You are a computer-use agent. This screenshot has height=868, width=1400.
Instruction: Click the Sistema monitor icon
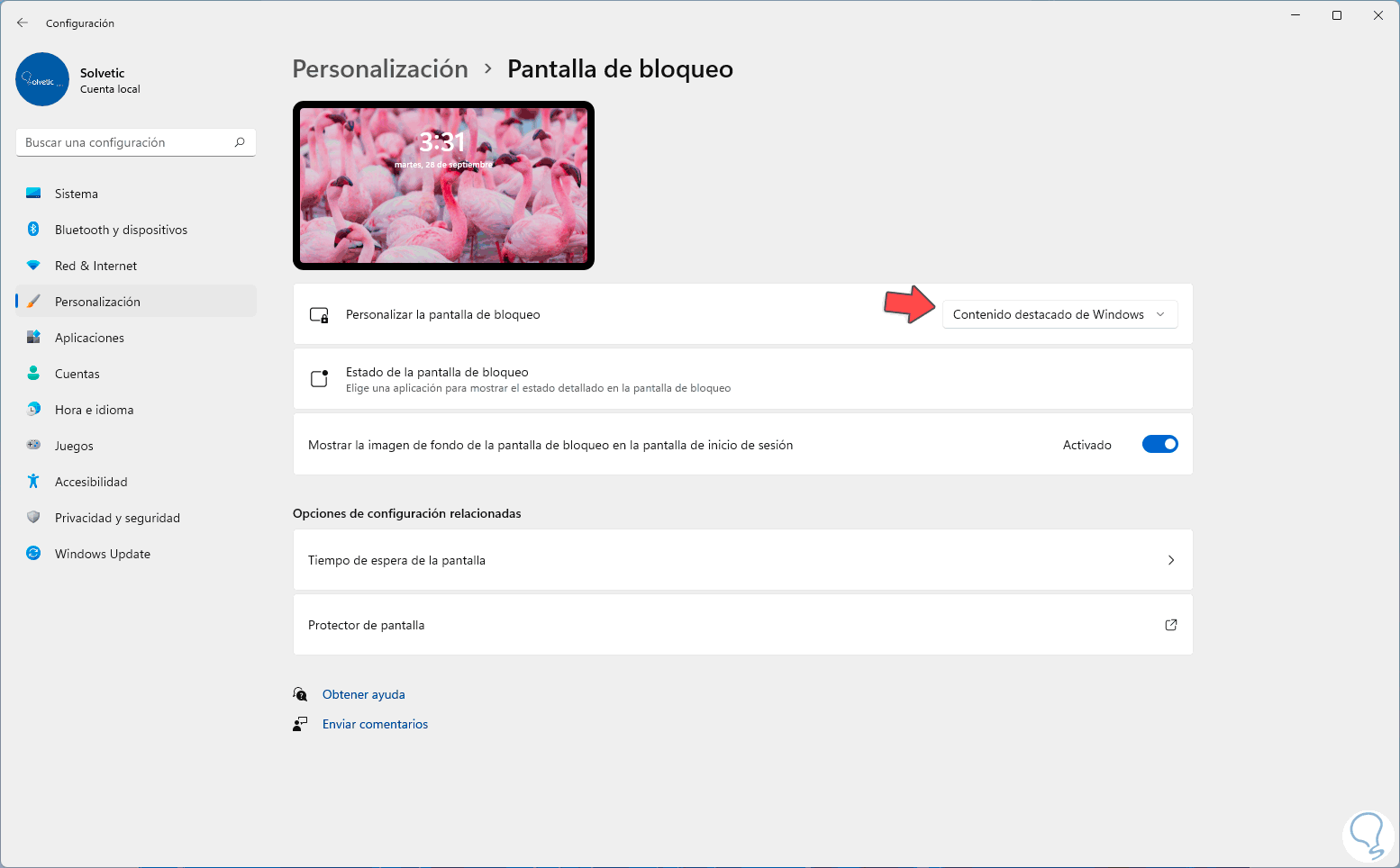pyautogui.click(x=33, y=194)
